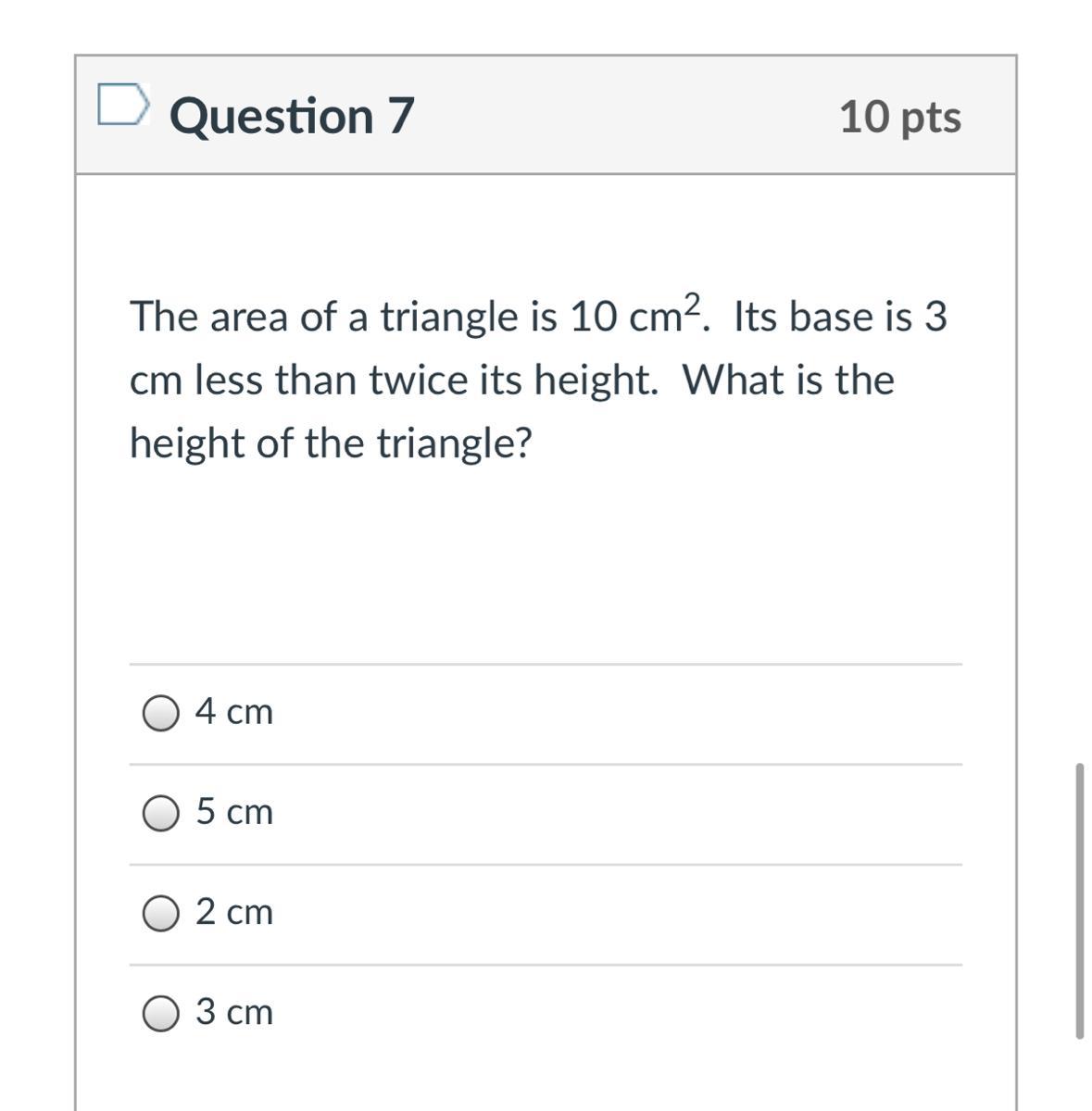Click the "Question 7" heading

292,116
